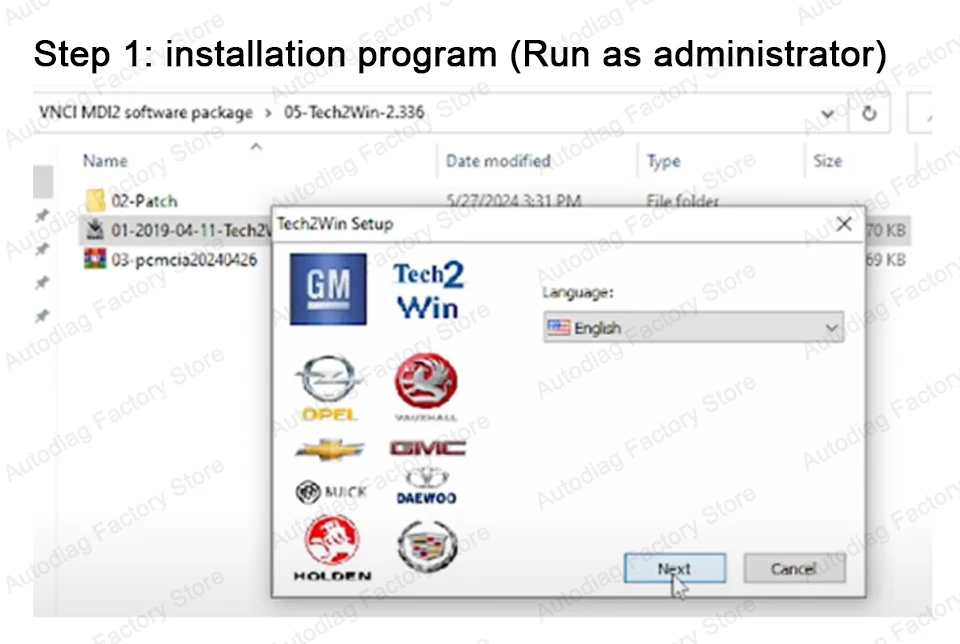Select the 02-Patch folder name
The width and height of the screenshot is (960, 644).
click(x=144, y=201)
